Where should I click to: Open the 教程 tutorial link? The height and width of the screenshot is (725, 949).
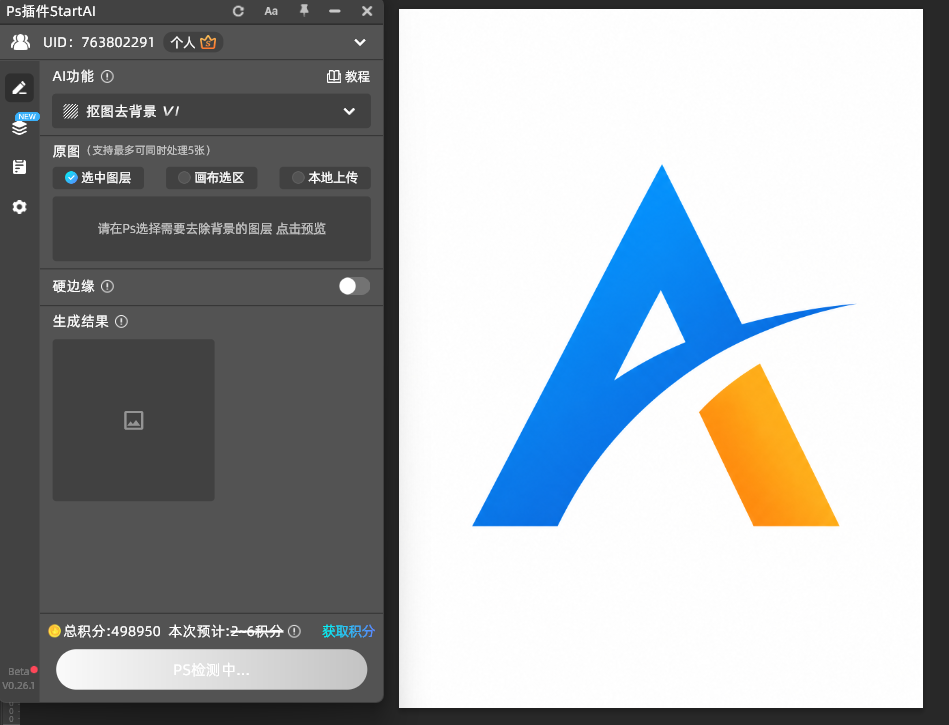tap(348, 76)
